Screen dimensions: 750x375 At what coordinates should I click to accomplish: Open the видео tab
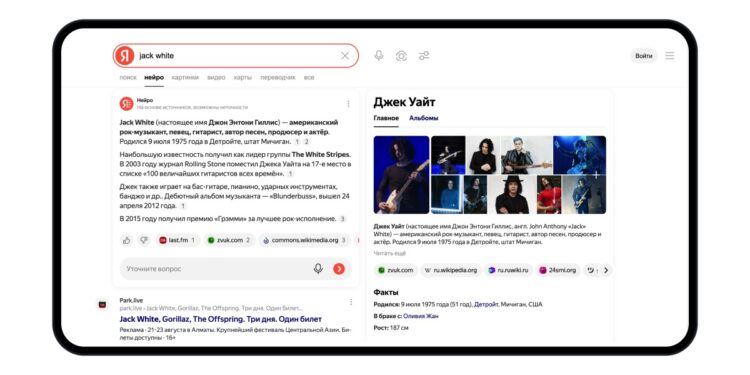216,77
